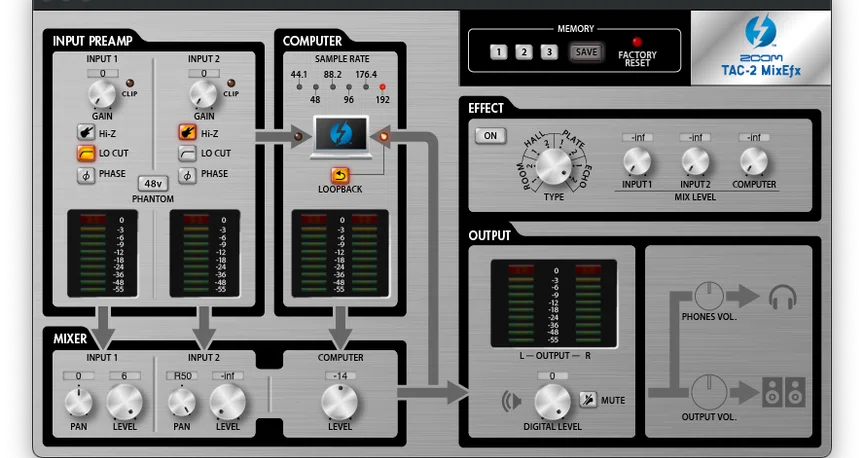Click the Input 2 CLIP indicator
The height and width of the screenshot is (458, 864).
click(x=231, y=83)
